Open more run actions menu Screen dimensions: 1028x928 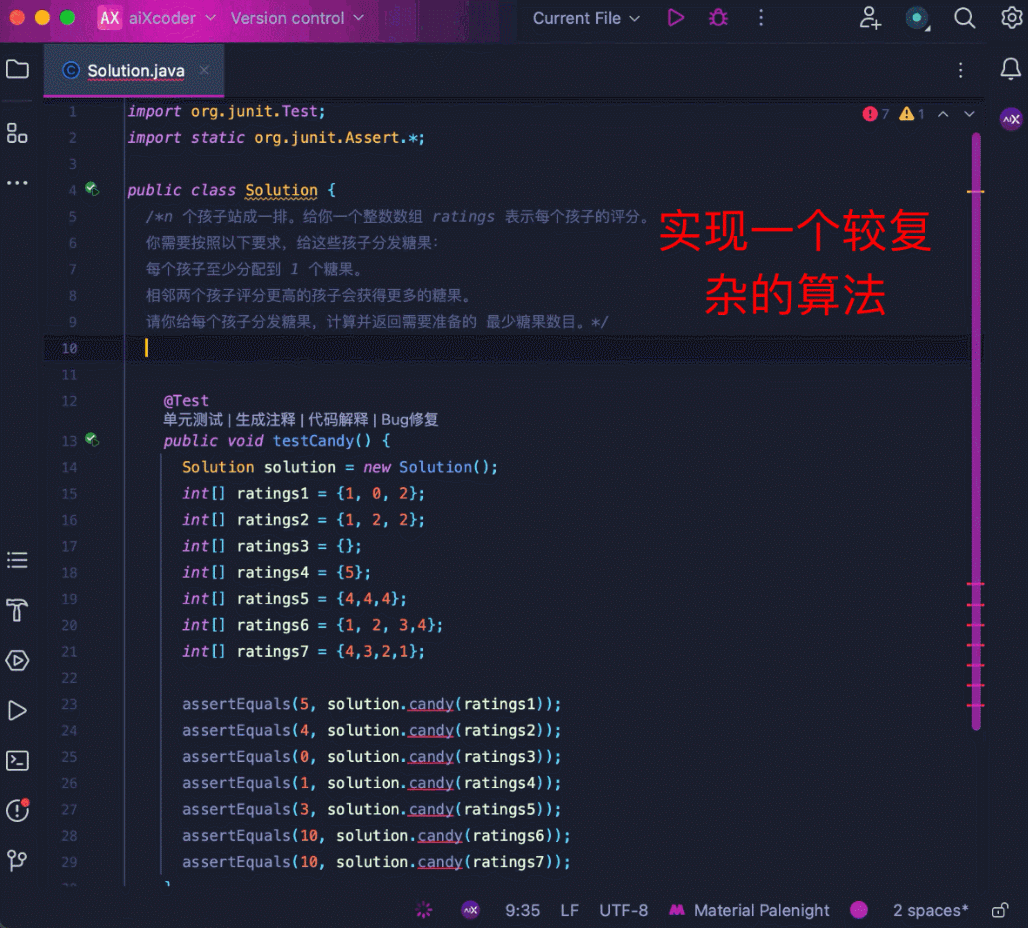pos(761,18)
